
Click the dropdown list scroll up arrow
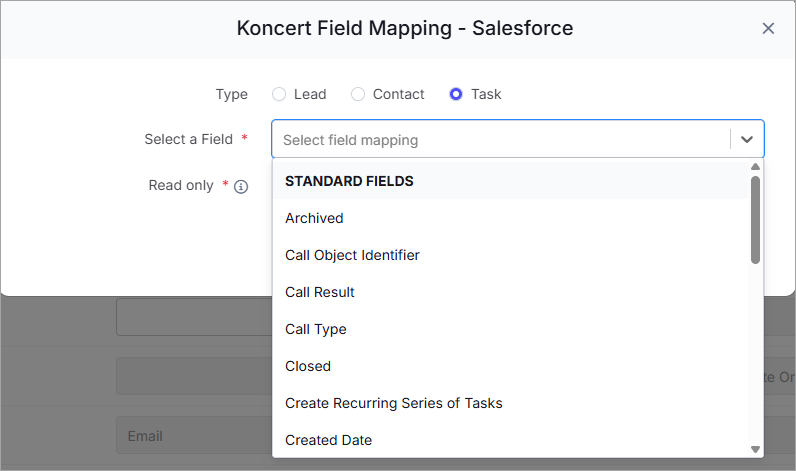coord(755,167)
